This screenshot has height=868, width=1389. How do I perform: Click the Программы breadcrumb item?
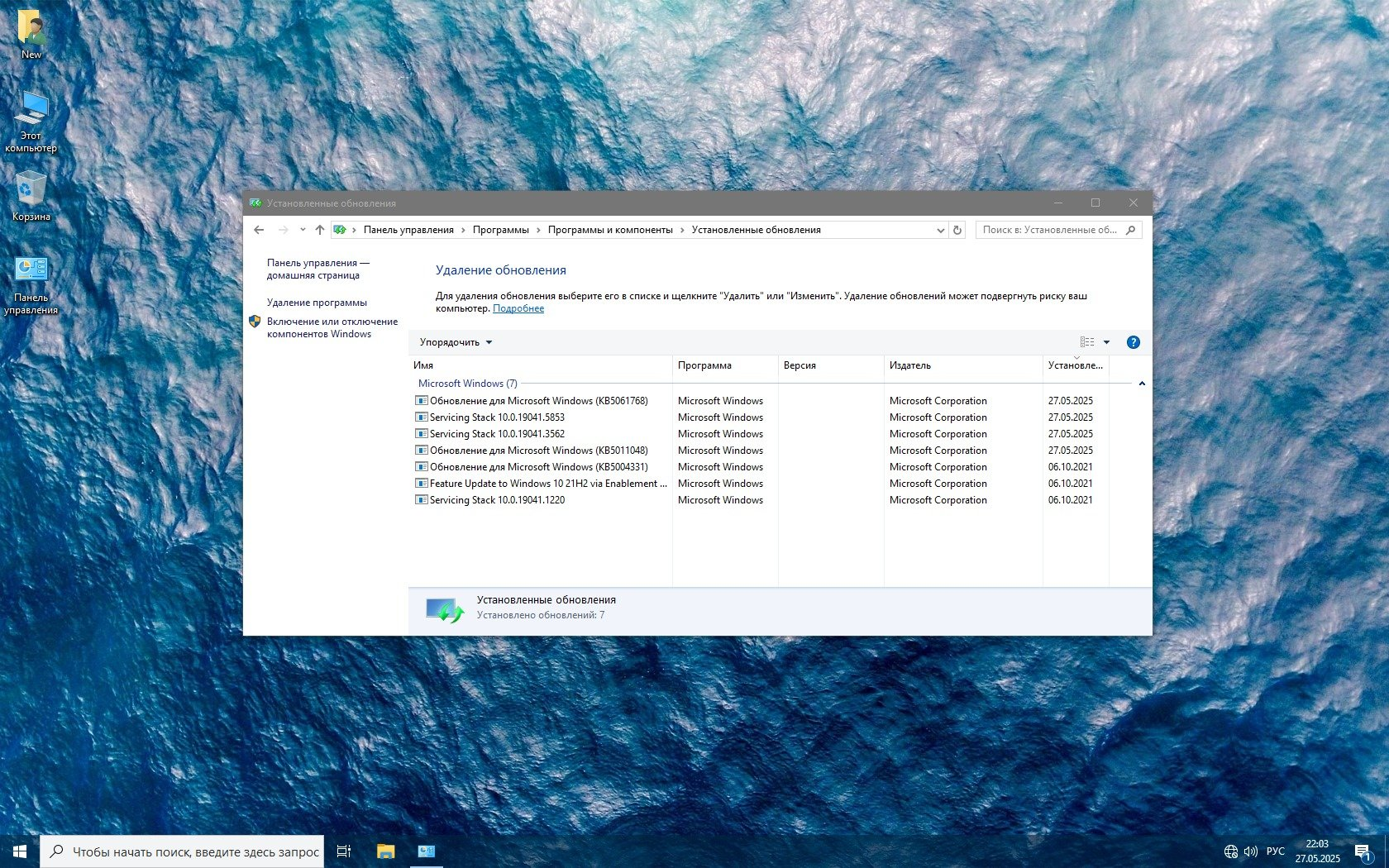tap(500, 230)
